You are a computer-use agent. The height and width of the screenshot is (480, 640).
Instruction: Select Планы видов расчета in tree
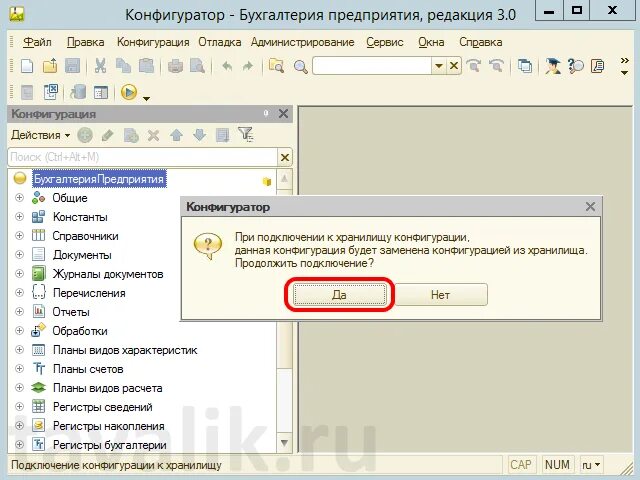(108, 388)
